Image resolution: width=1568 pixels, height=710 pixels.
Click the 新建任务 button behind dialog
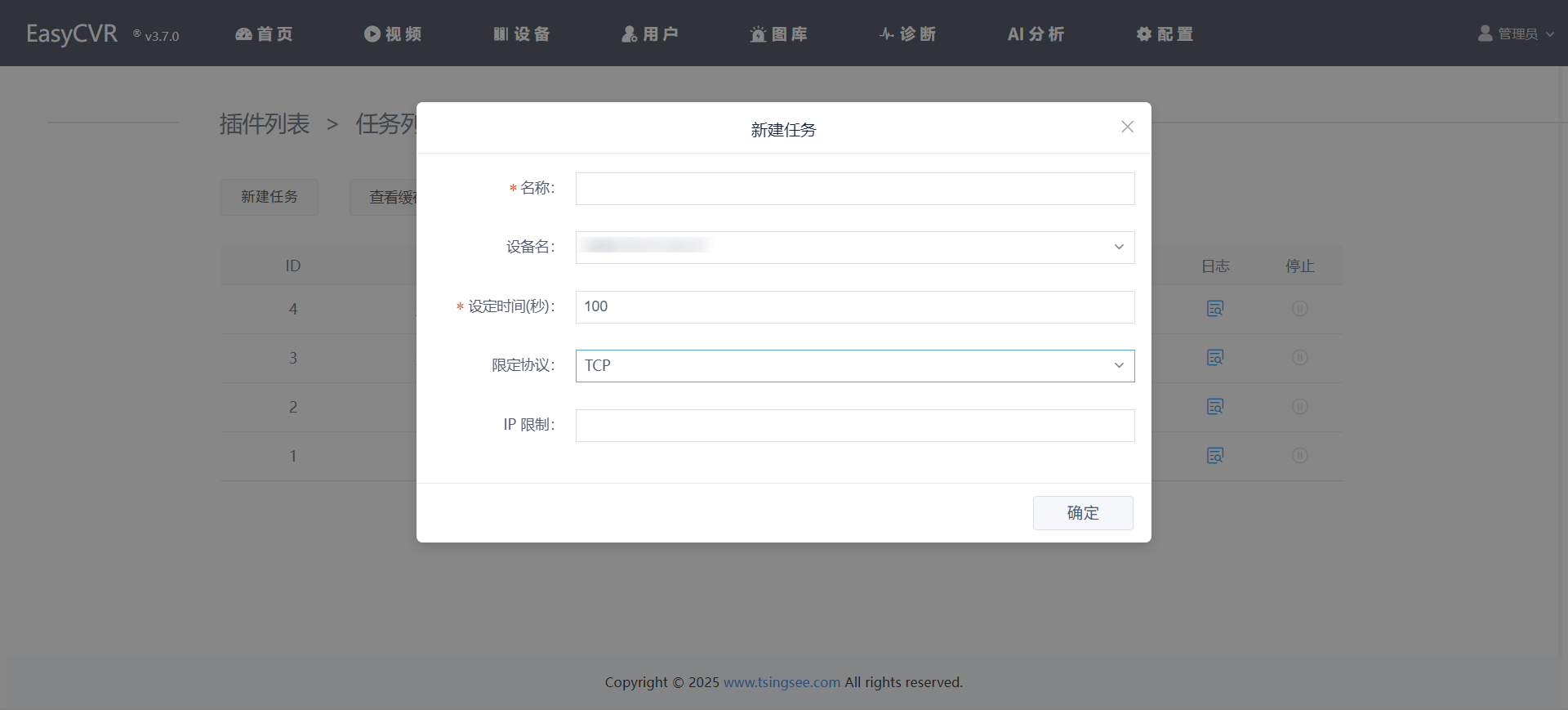click(269, 197)
